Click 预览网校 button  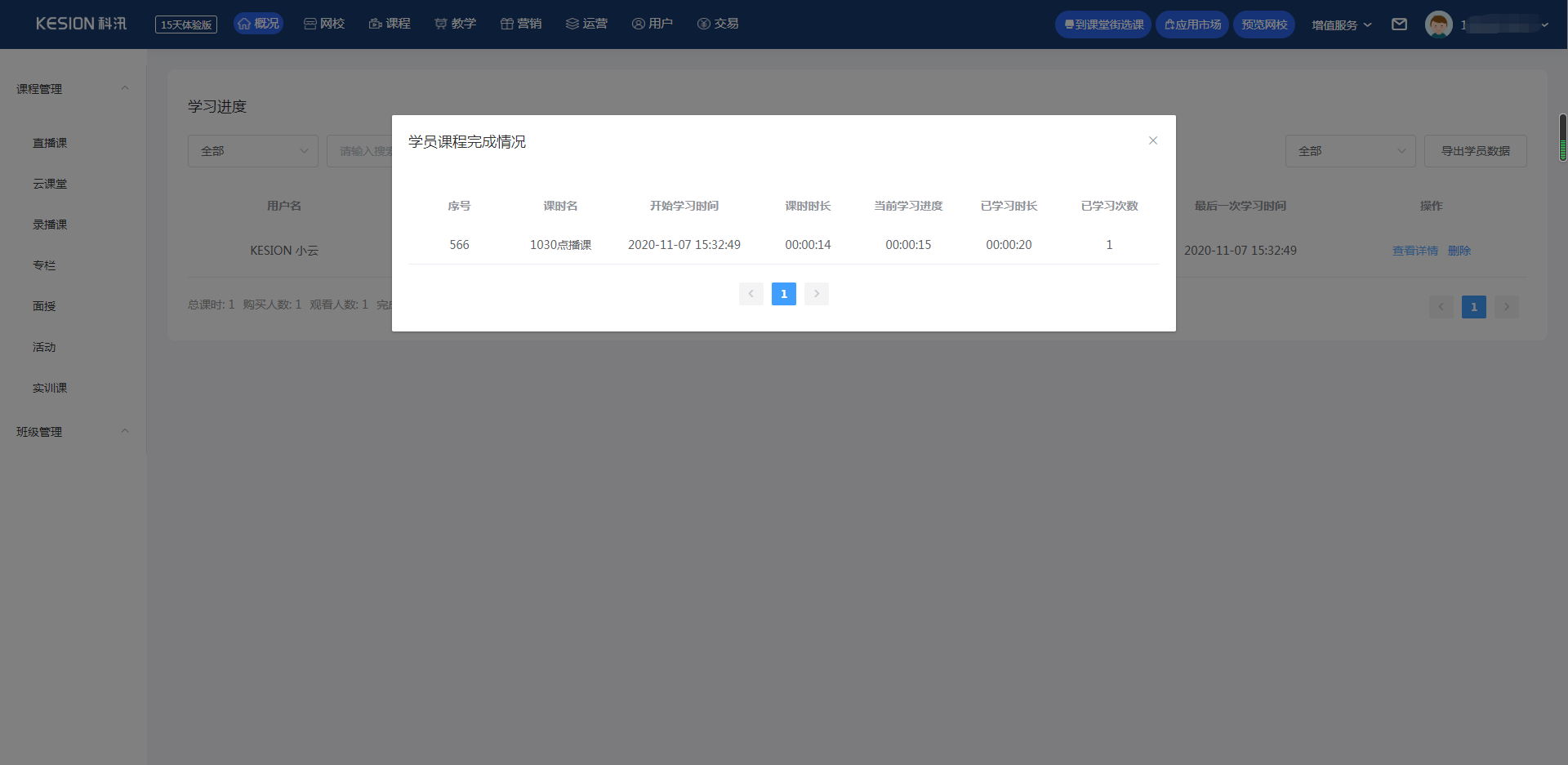1263,24
